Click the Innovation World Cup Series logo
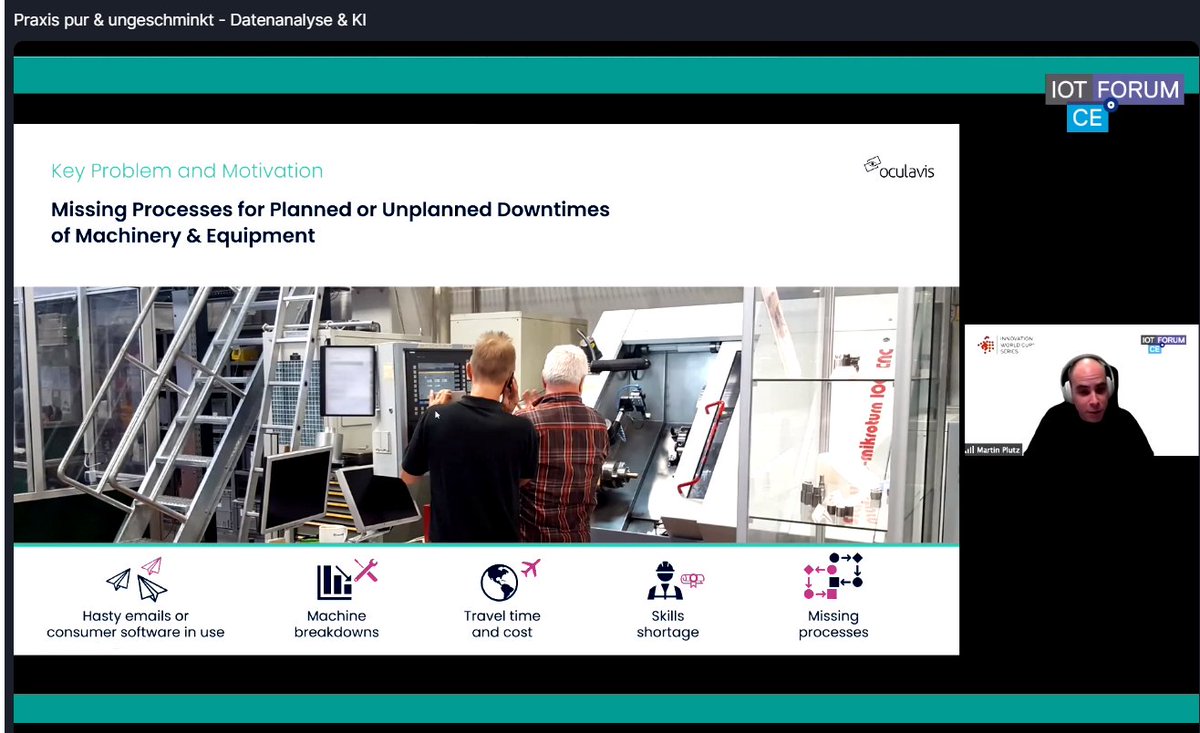This screenshot has width=1200, height=733. (1005, 345)
